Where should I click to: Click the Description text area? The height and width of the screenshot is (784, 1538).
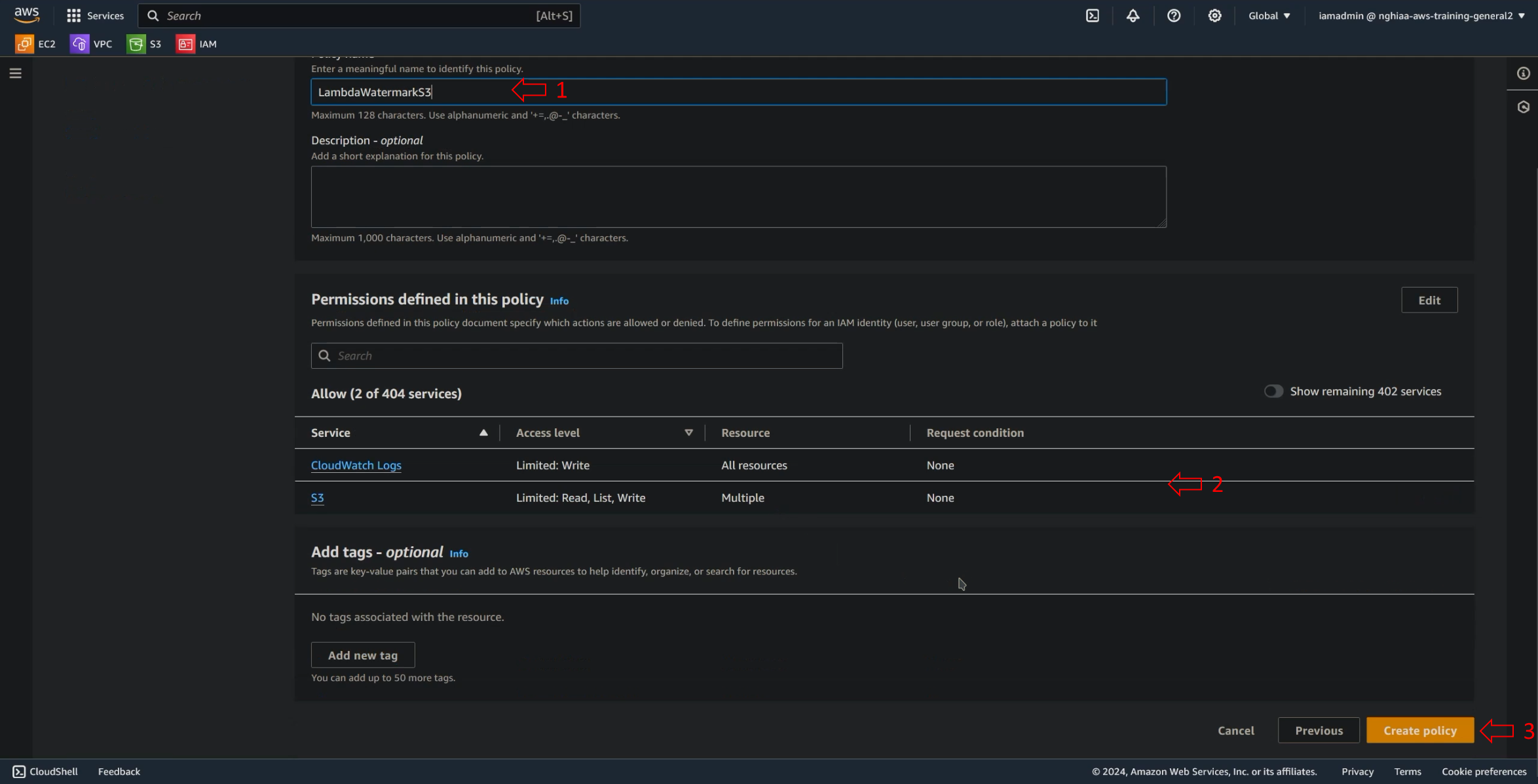(x=738, y=196)
